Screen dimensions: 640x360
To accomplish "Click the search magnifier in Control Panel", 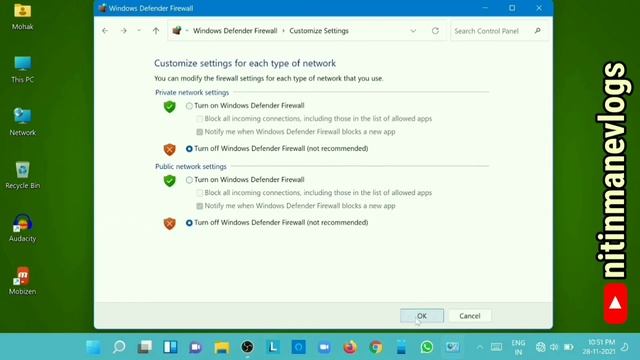I will pyautogui.click(x=538, y=31).
